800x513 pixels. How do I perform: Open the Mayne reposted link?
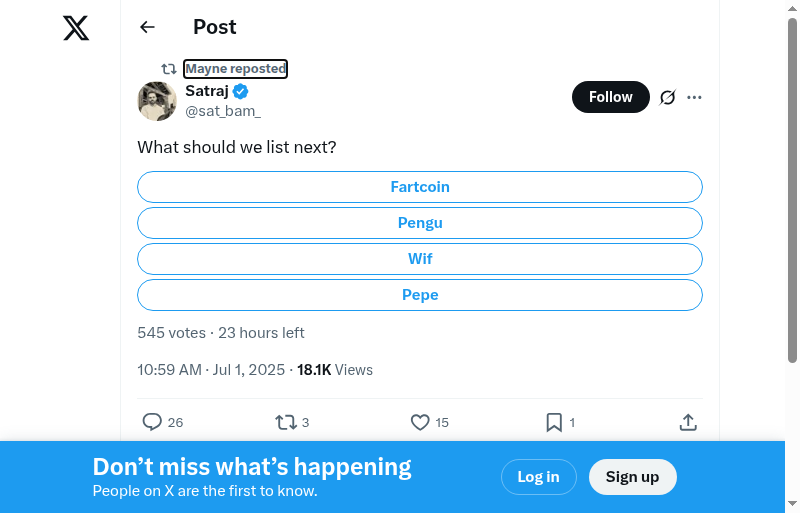tap(236, 69)
